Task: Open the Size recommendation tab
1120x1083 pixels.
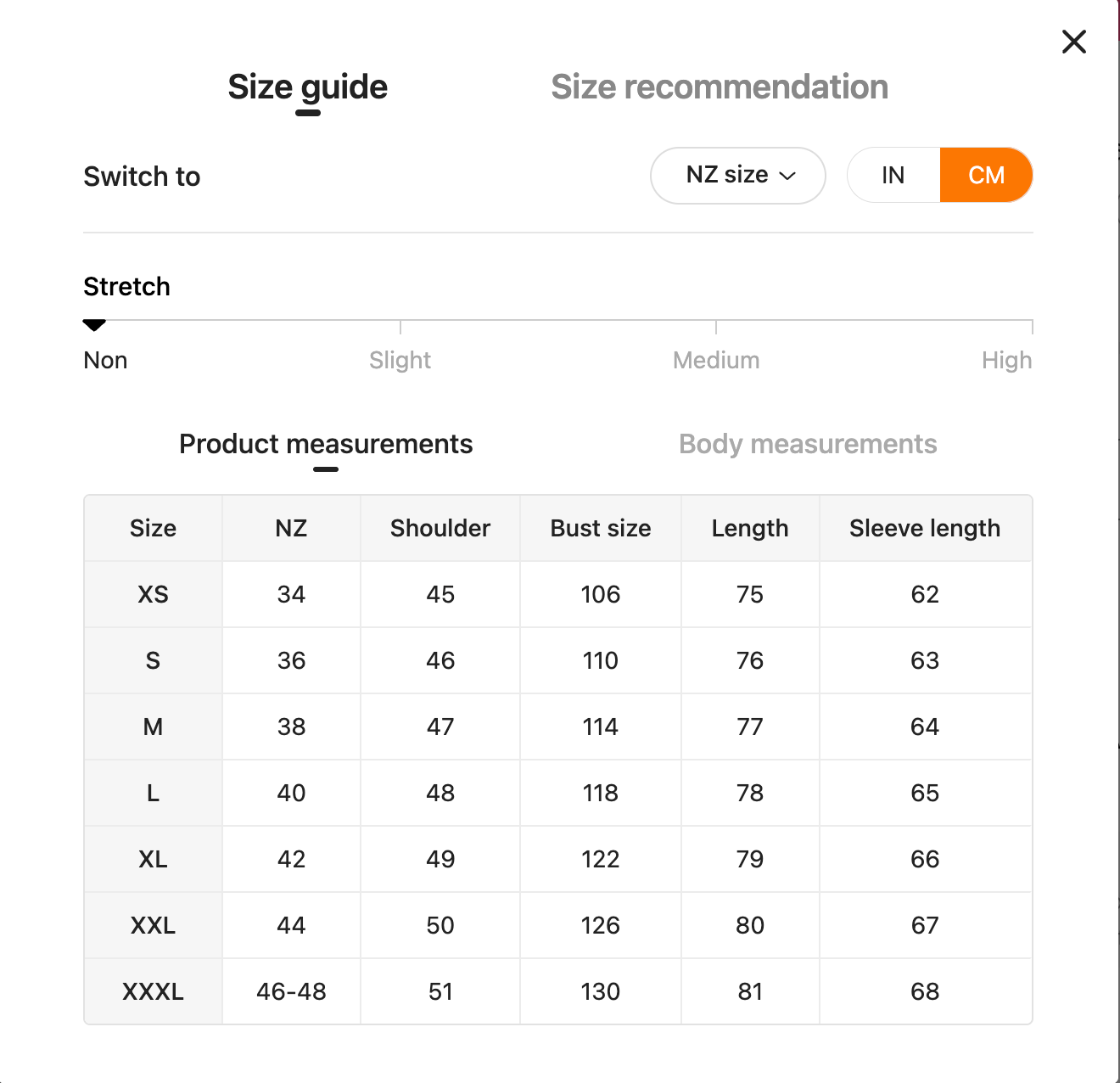Action: [x=720, y=87]
